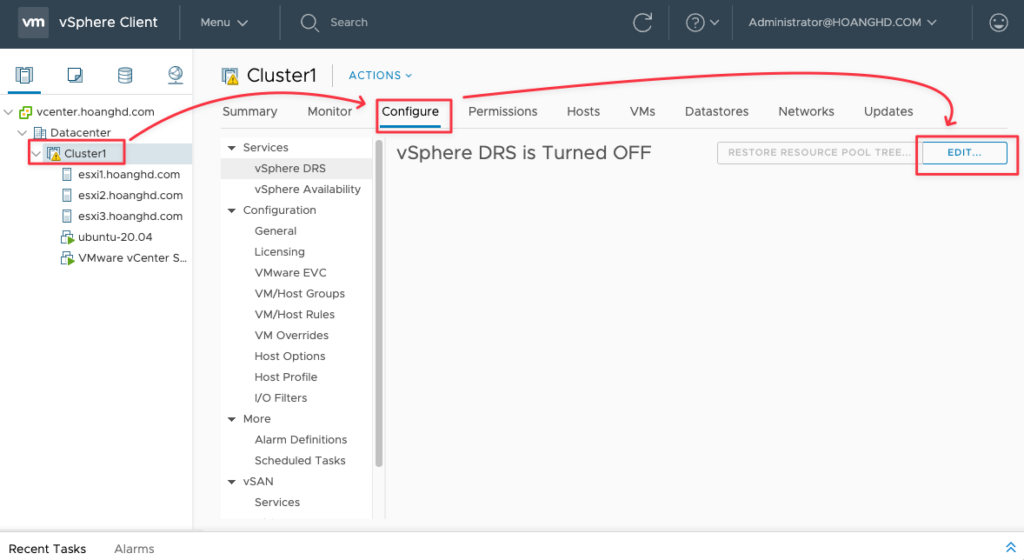Click the ubuntu-20.04 VM icon
Image resolution: width=1024 pixels, height=560 pixels.
67,238
